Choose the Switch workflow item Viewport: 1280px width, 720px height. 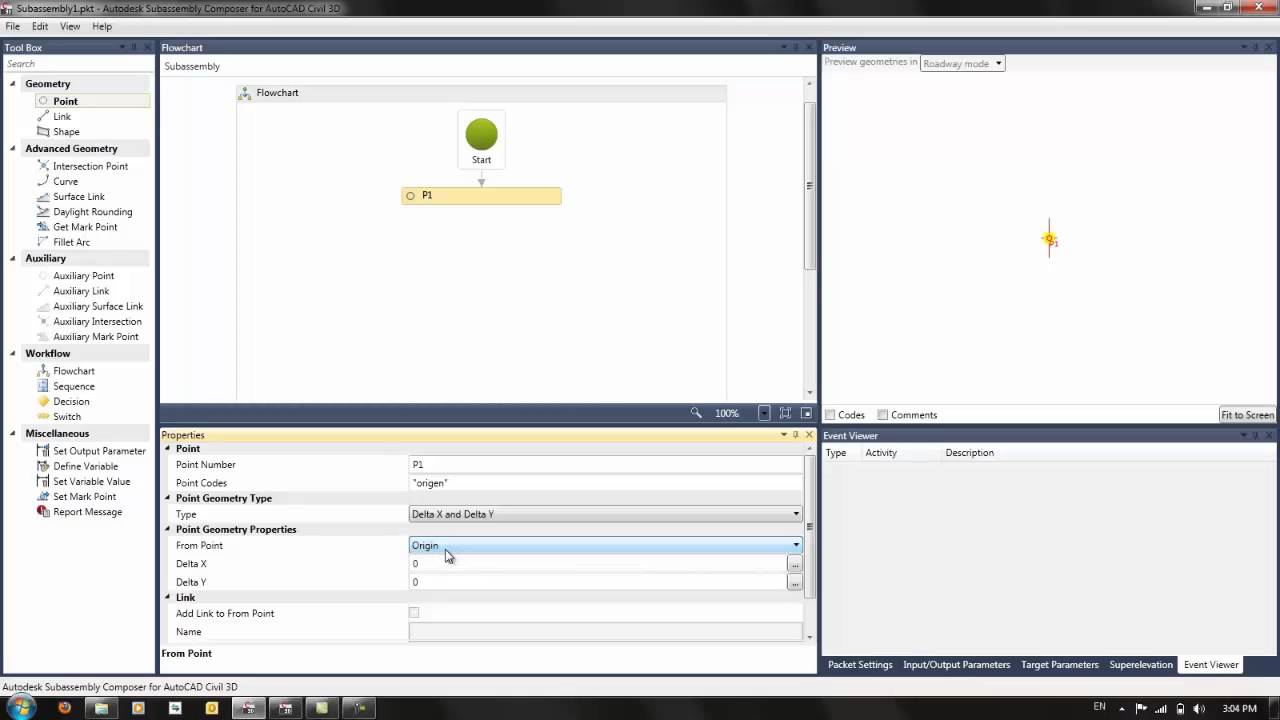click(67, 416)
